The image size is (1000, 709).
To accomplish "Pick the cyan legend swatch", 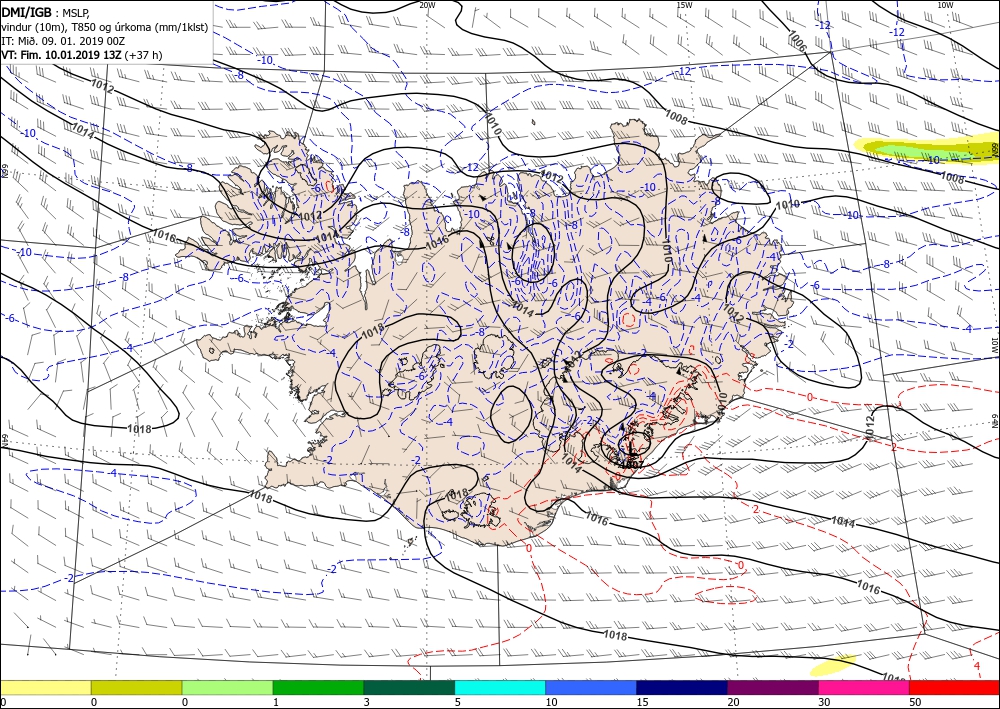I will coord(500,687).
